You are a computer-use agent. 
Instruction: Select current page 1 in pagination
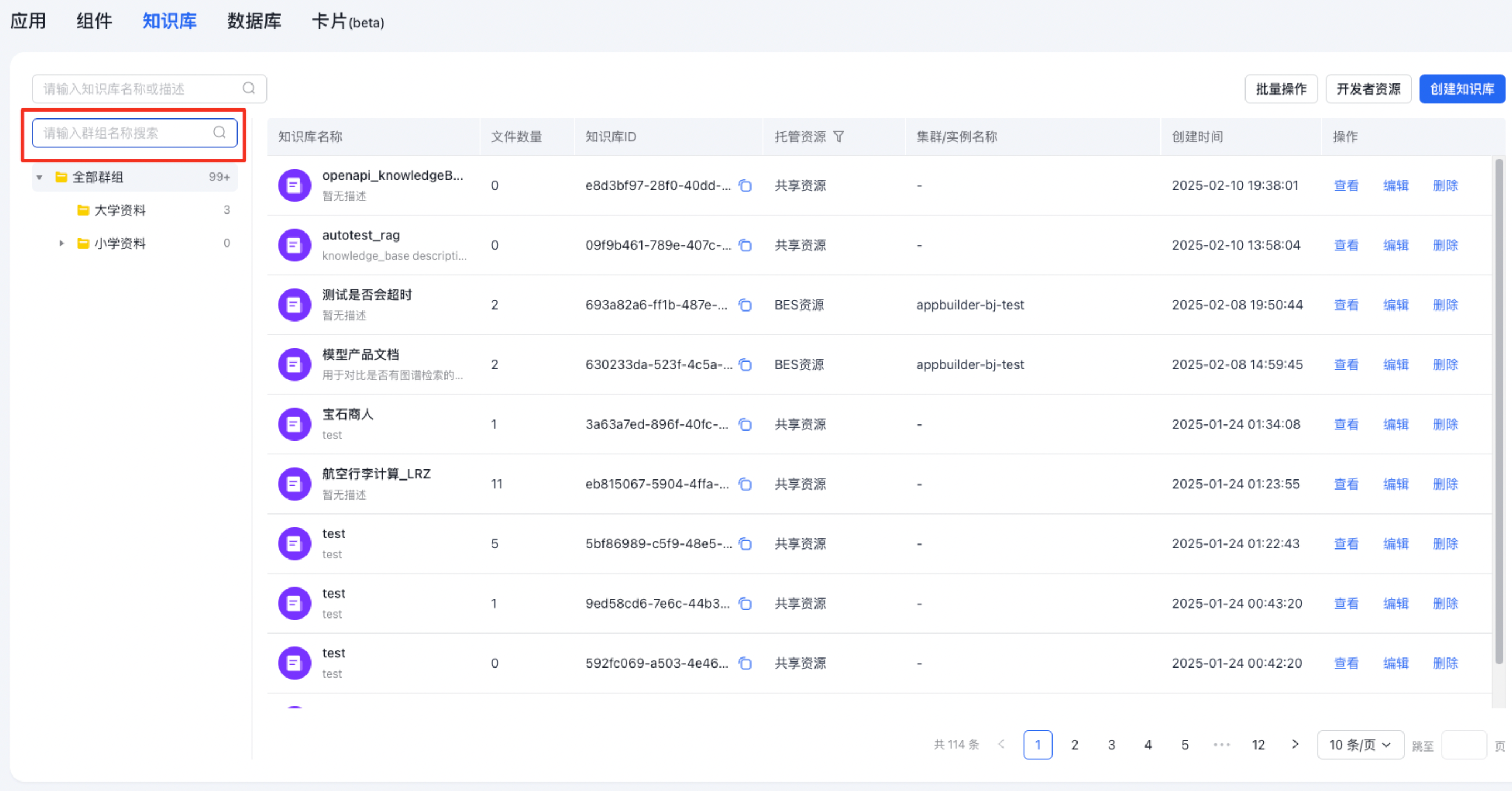coord(1037,745)
